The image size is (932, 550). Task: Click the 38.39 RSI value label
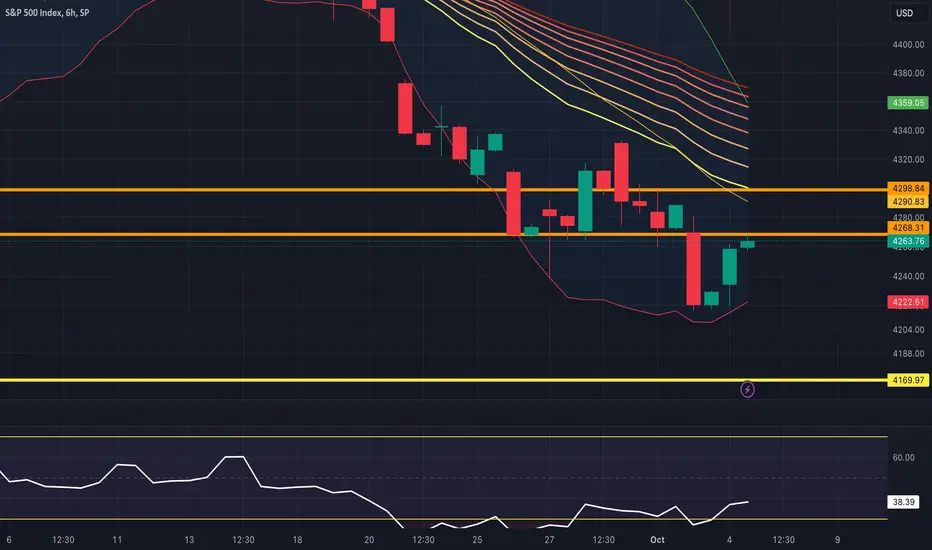903,502
